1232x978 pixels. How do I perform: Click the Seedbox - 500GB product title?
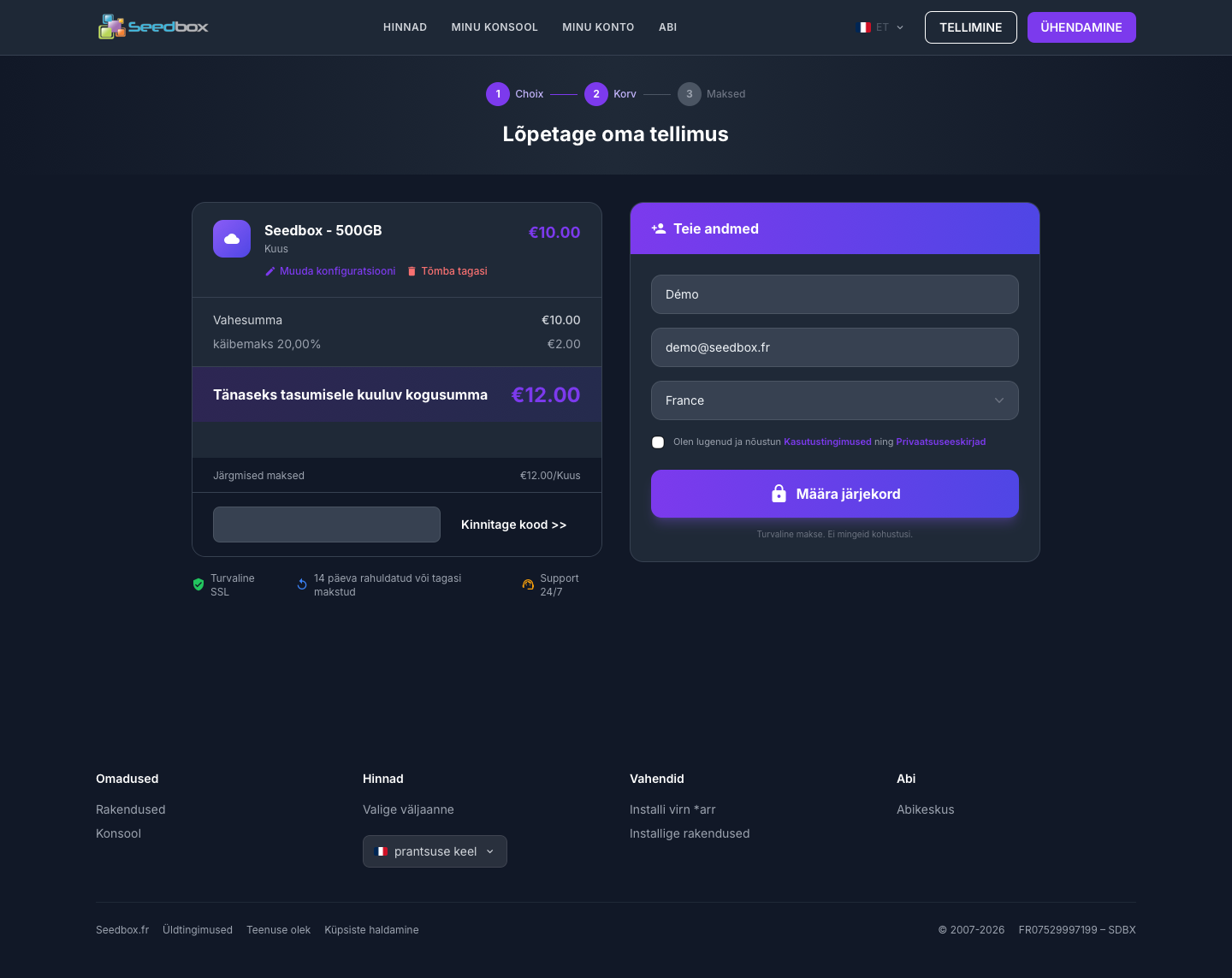click(323, 230)
